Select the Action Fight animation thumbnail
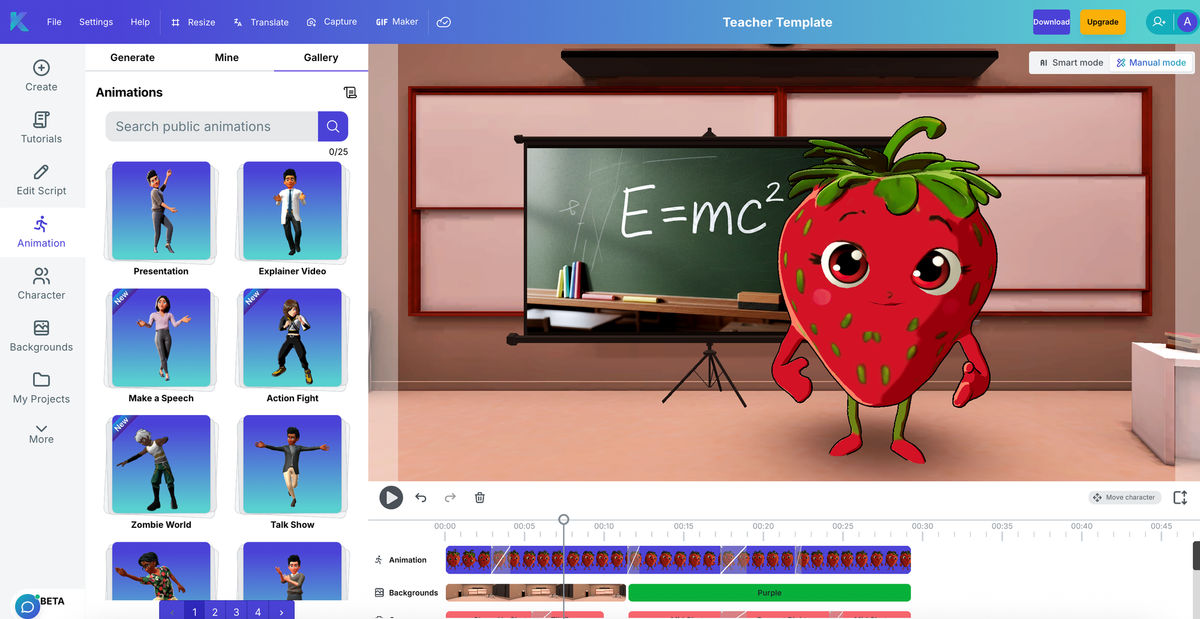 point(292,339)
